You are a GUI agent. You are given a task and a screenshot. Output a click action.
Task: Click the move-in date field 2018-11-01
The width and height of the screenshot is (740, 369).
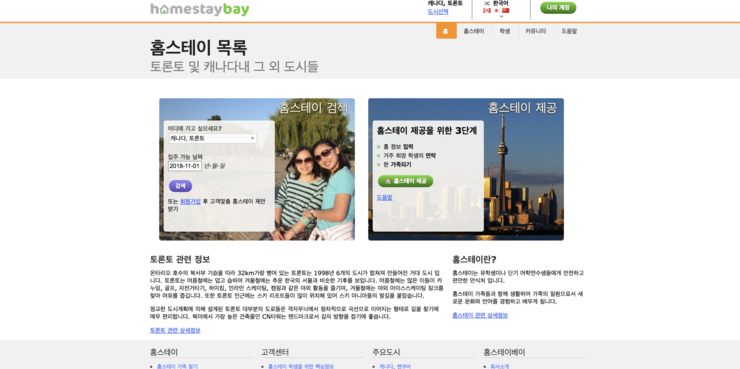185,166
